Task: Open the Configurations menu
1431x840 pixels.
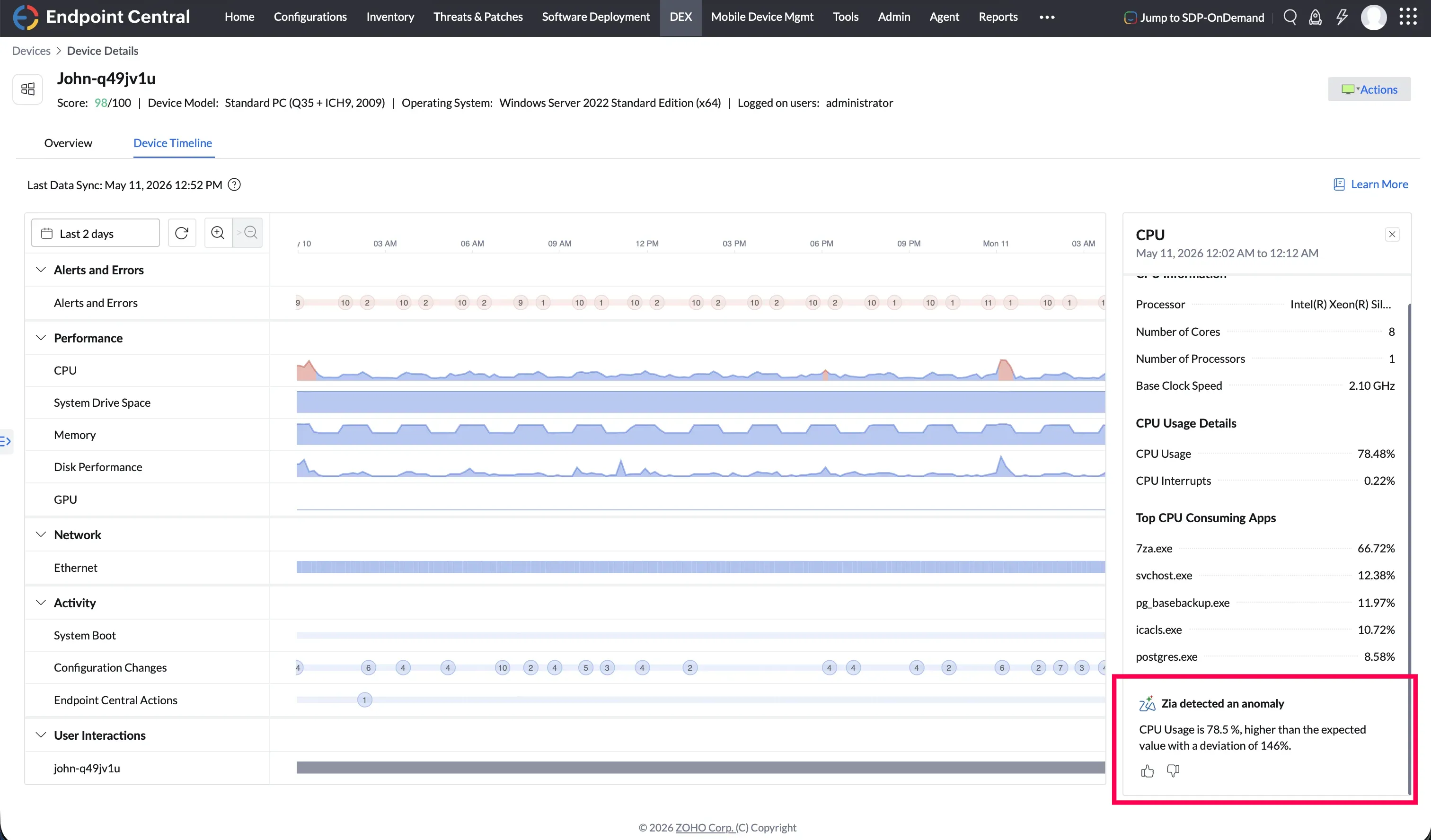Action: pyautogui.click(x=310, y=17)
